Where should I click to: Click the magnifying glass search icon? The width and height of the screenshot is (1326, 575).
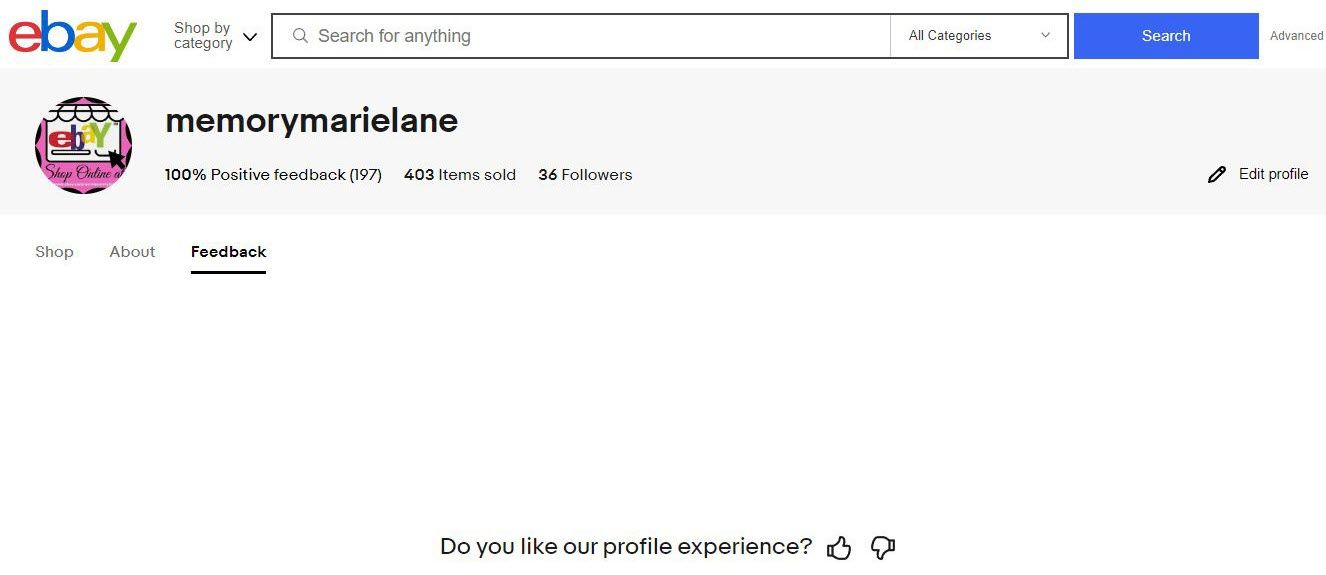tap(300, 36)
